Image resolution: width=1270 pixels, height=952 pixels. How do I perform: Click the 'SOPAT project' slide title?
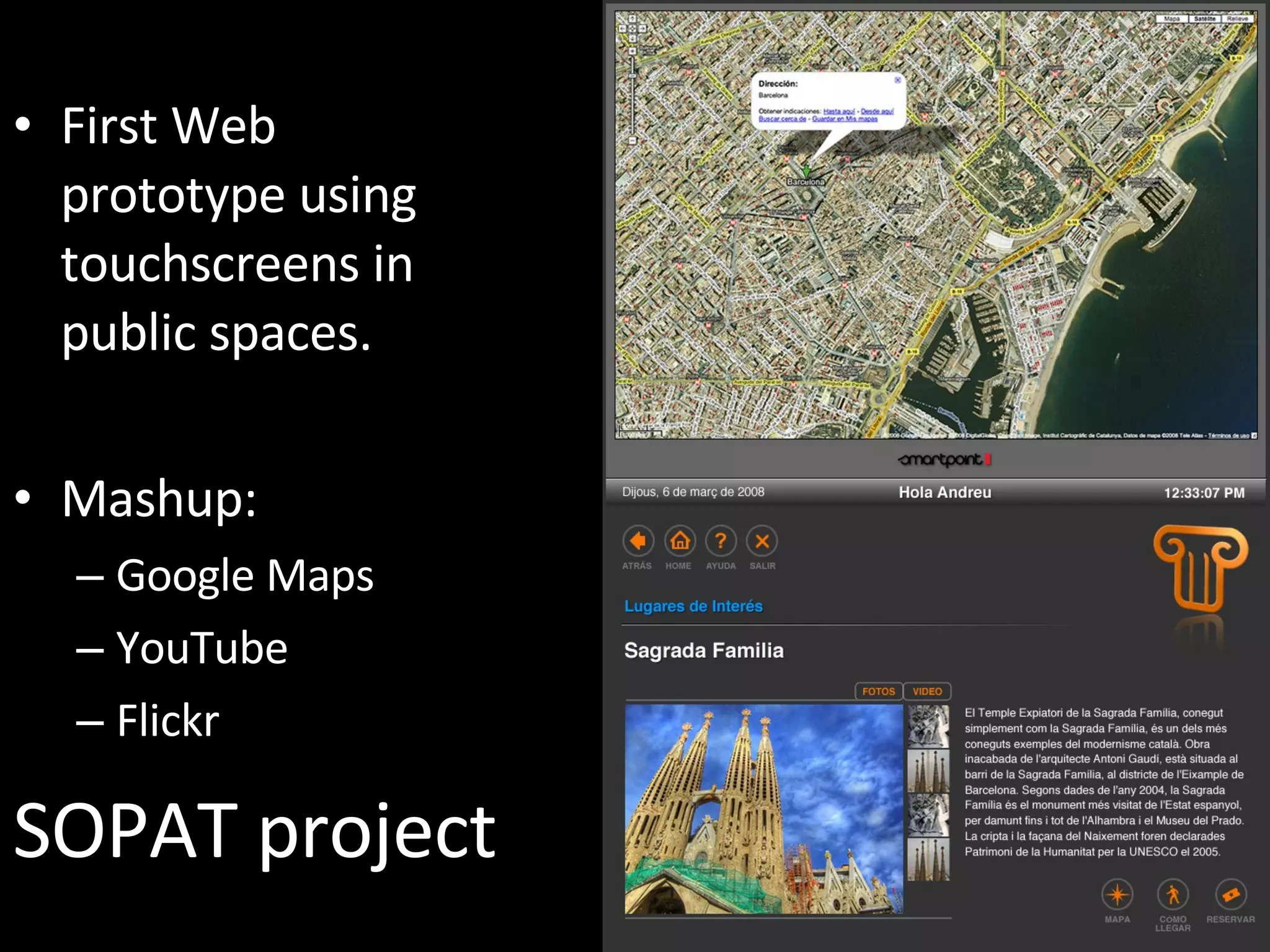[x=255, y=831]
